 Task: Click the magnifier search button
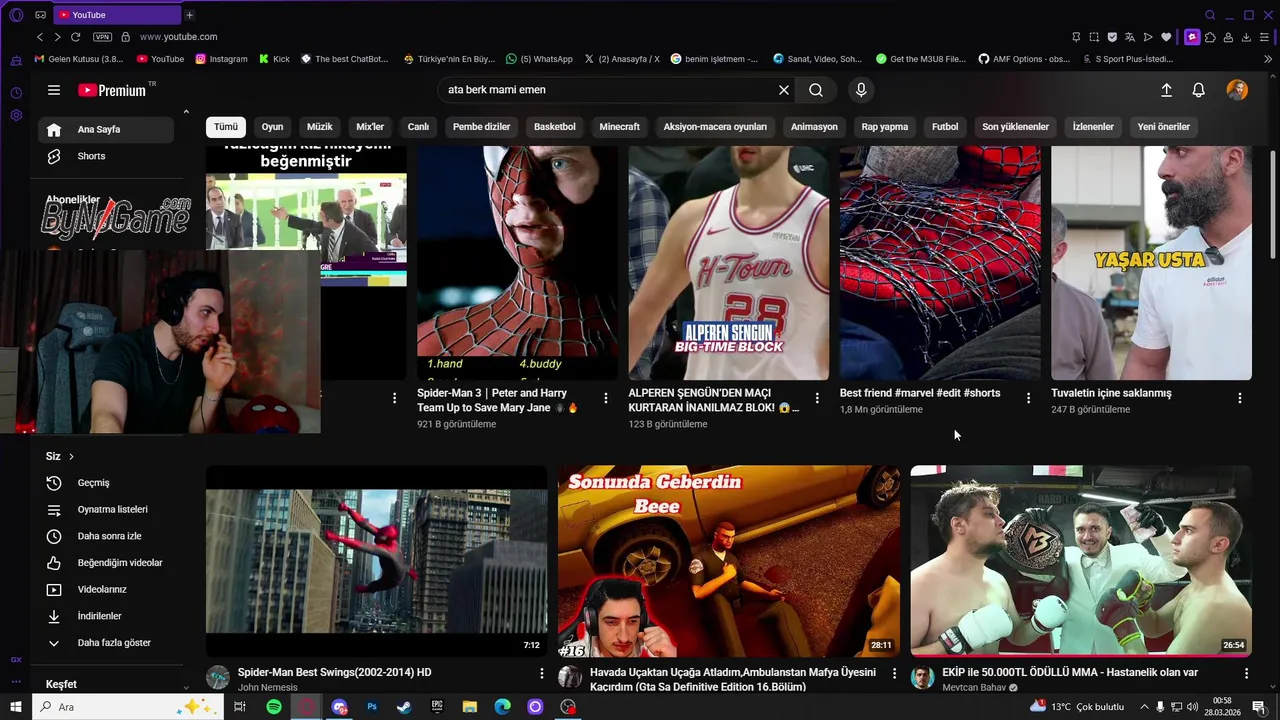pos(816,90)
